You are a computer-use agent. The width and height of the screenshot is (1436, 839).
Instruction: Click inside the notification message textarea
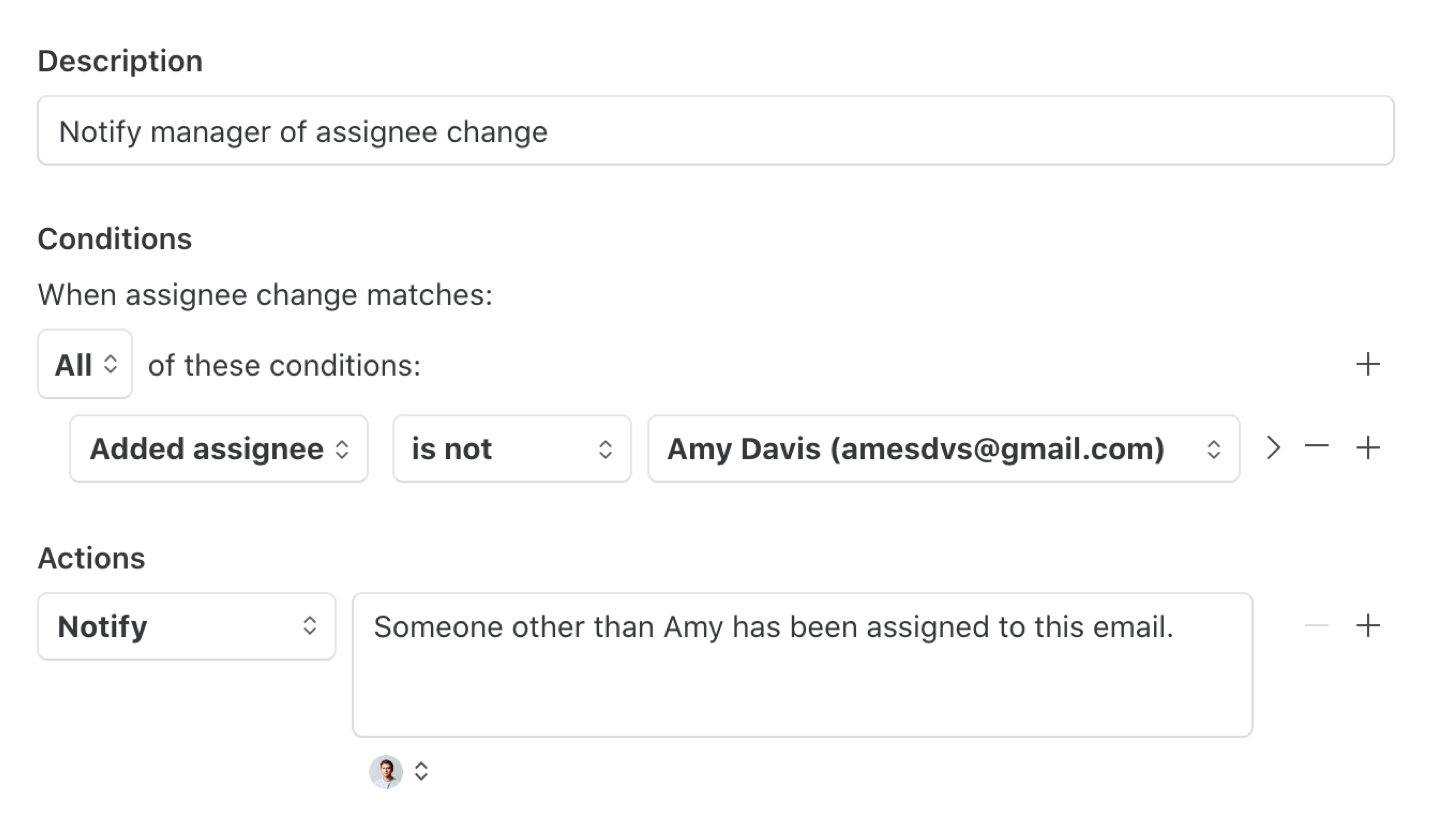pyautogui.click(x=800, y=665)
